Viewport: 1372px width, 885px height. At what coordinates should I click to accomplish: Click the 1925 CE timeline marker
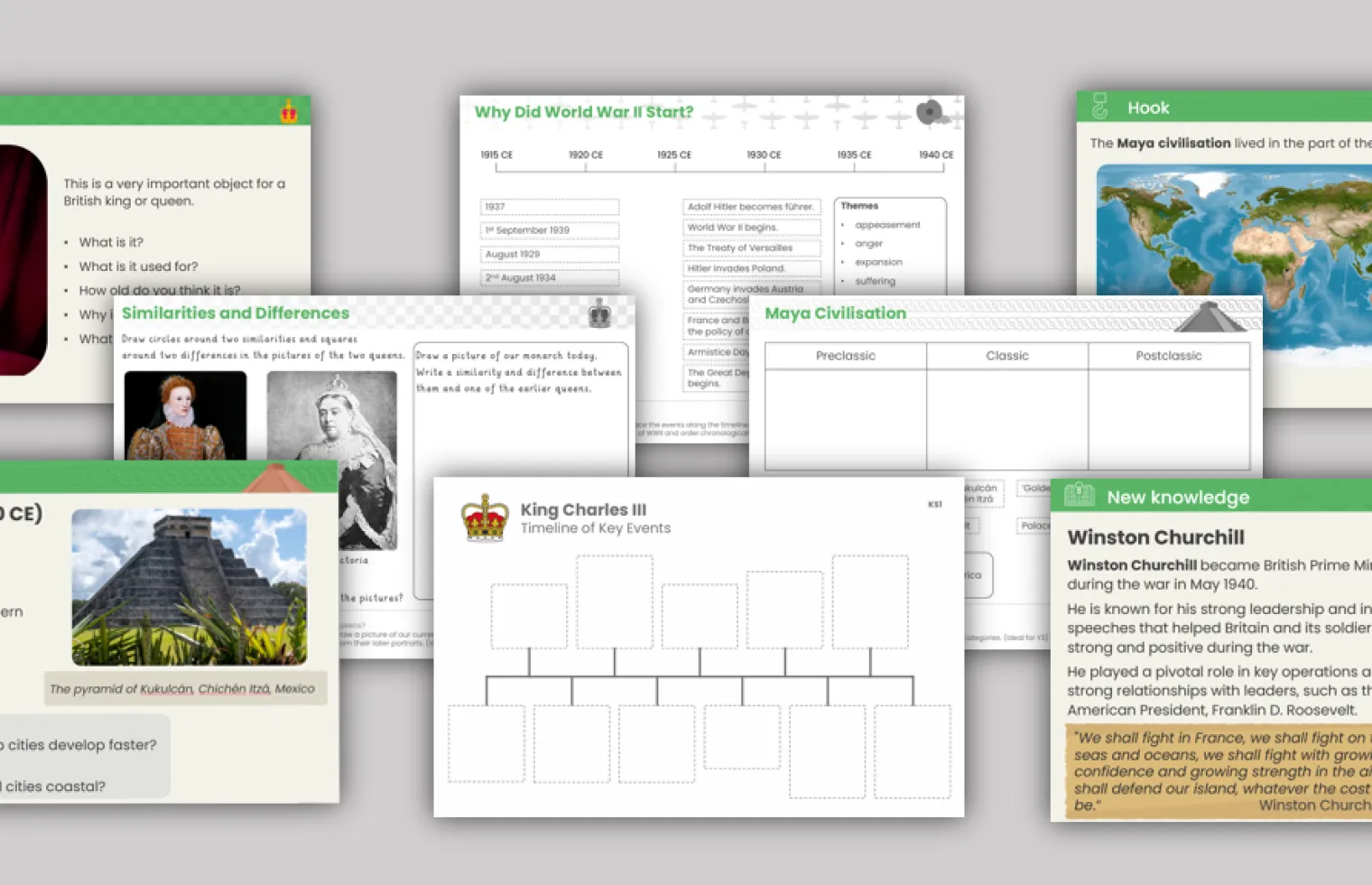click(673, 155)
